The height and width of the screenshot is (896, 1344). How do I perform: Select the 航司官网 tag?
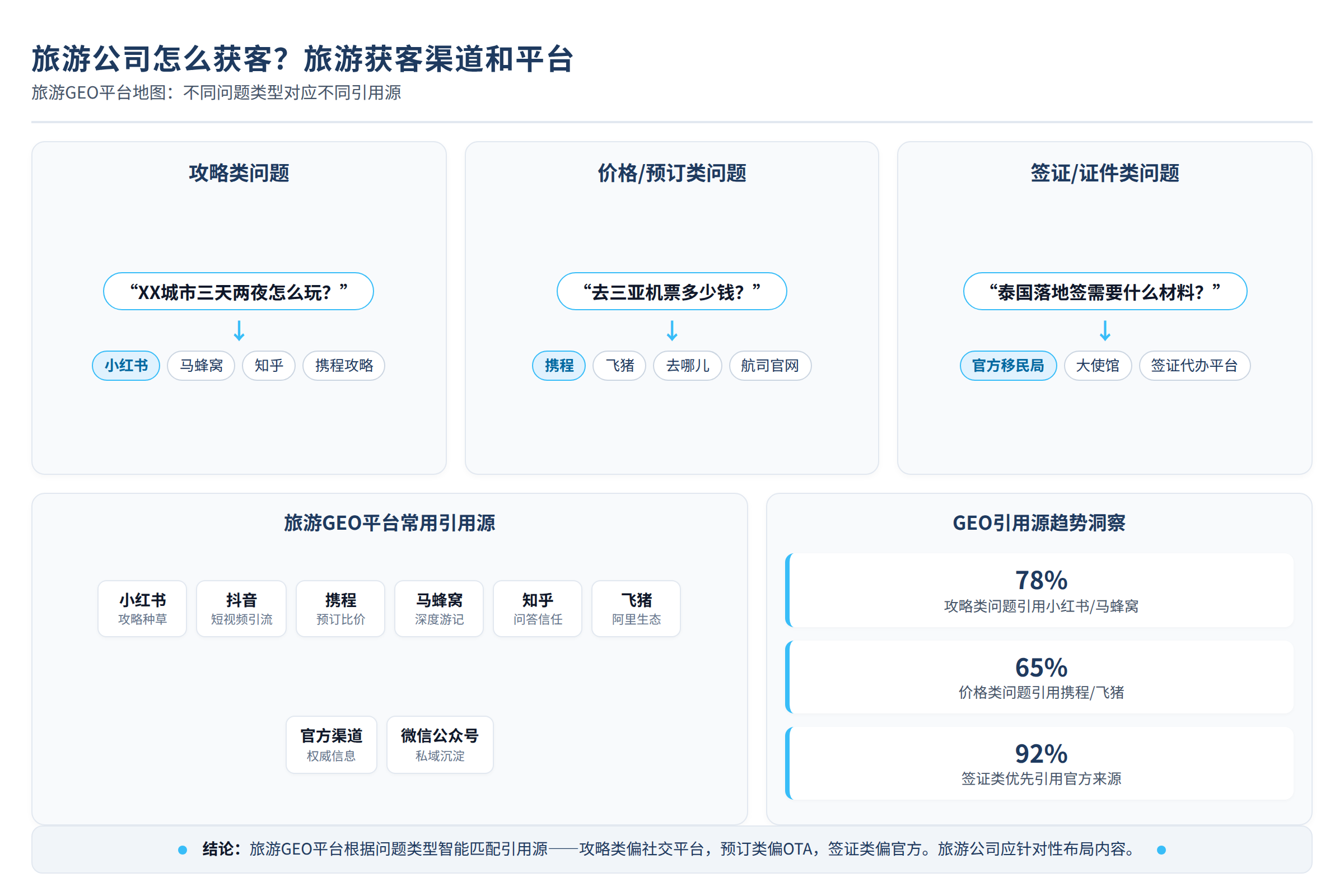tap(771, 366)
